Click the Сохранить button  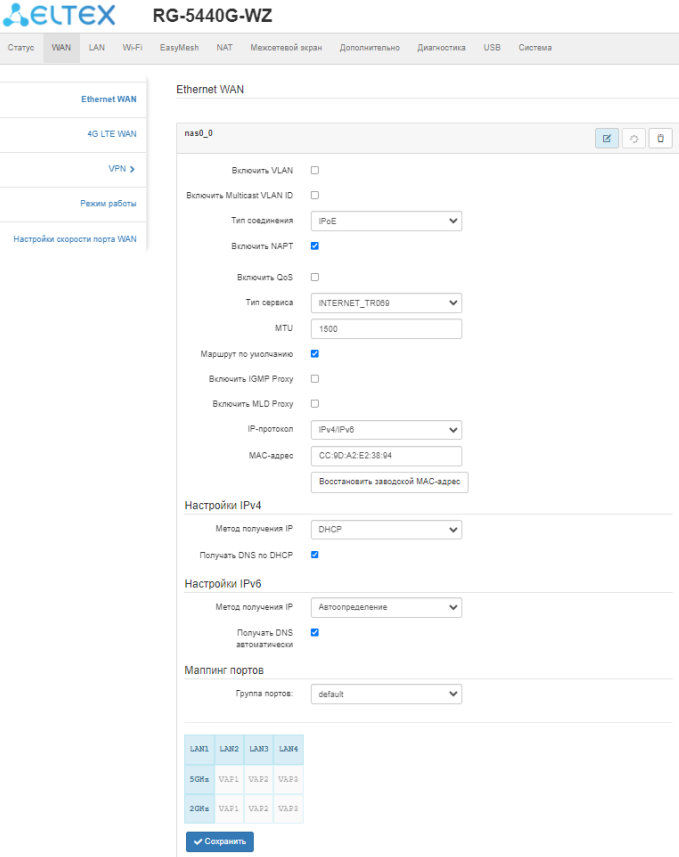[220, 842]
